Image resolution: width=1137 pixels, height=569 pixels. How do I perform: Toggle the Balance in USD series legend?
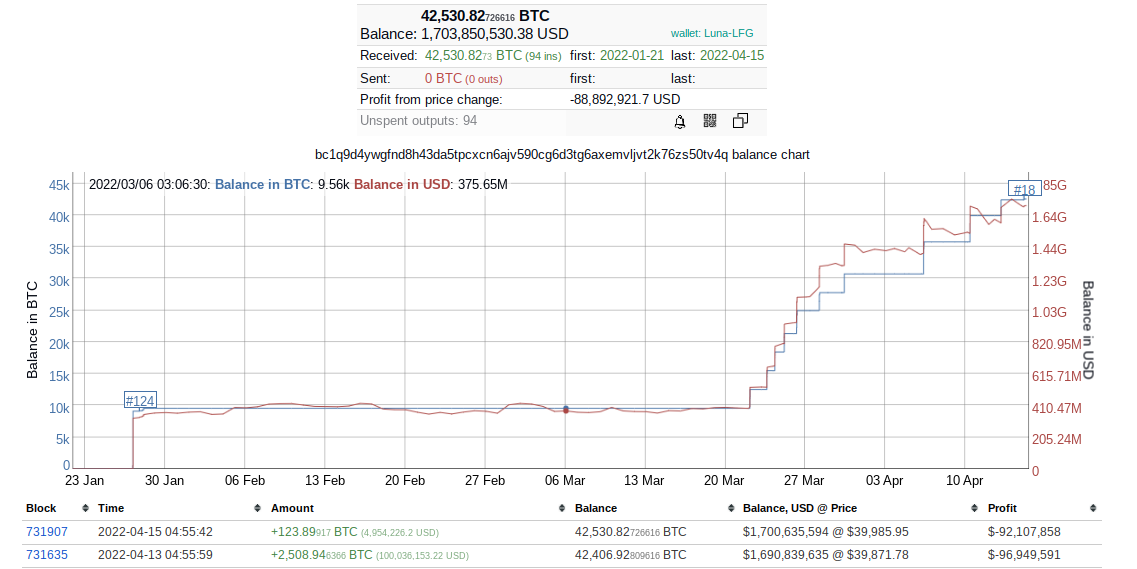pyautogui.click(x=402, y=184)
